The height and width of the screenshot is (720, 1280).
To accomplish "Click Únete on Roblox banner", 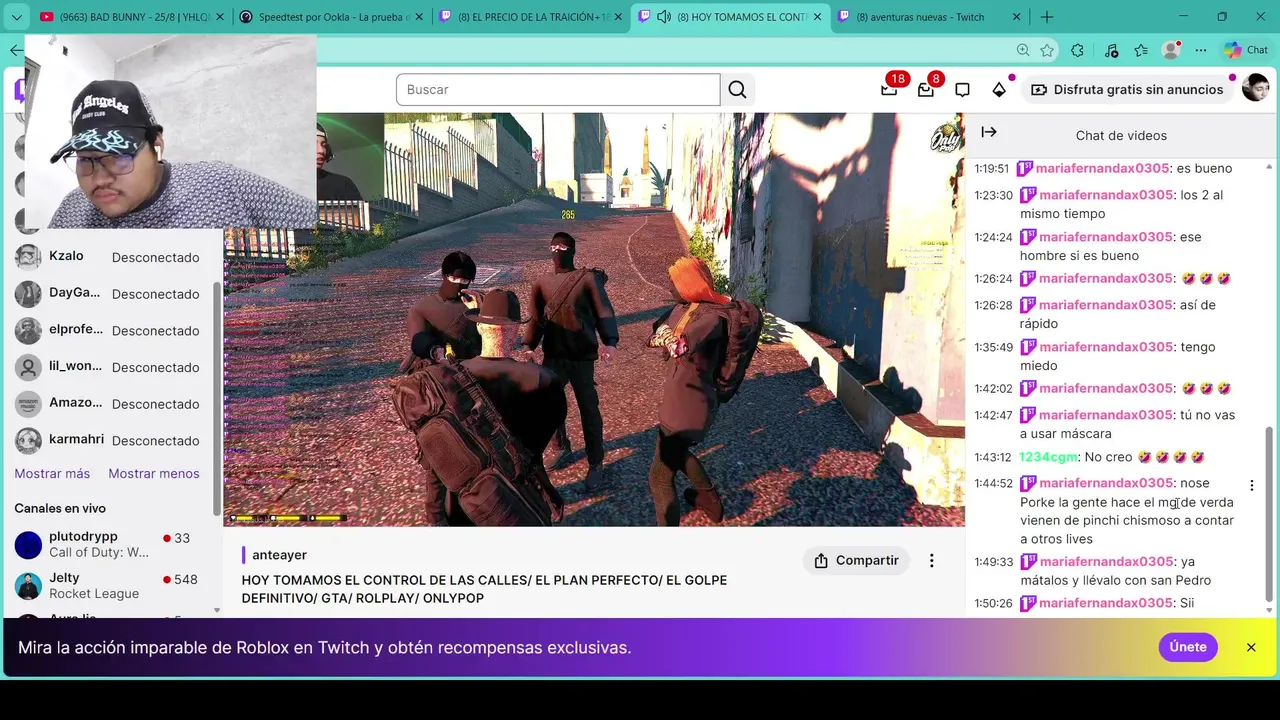I will (1188, 647).
